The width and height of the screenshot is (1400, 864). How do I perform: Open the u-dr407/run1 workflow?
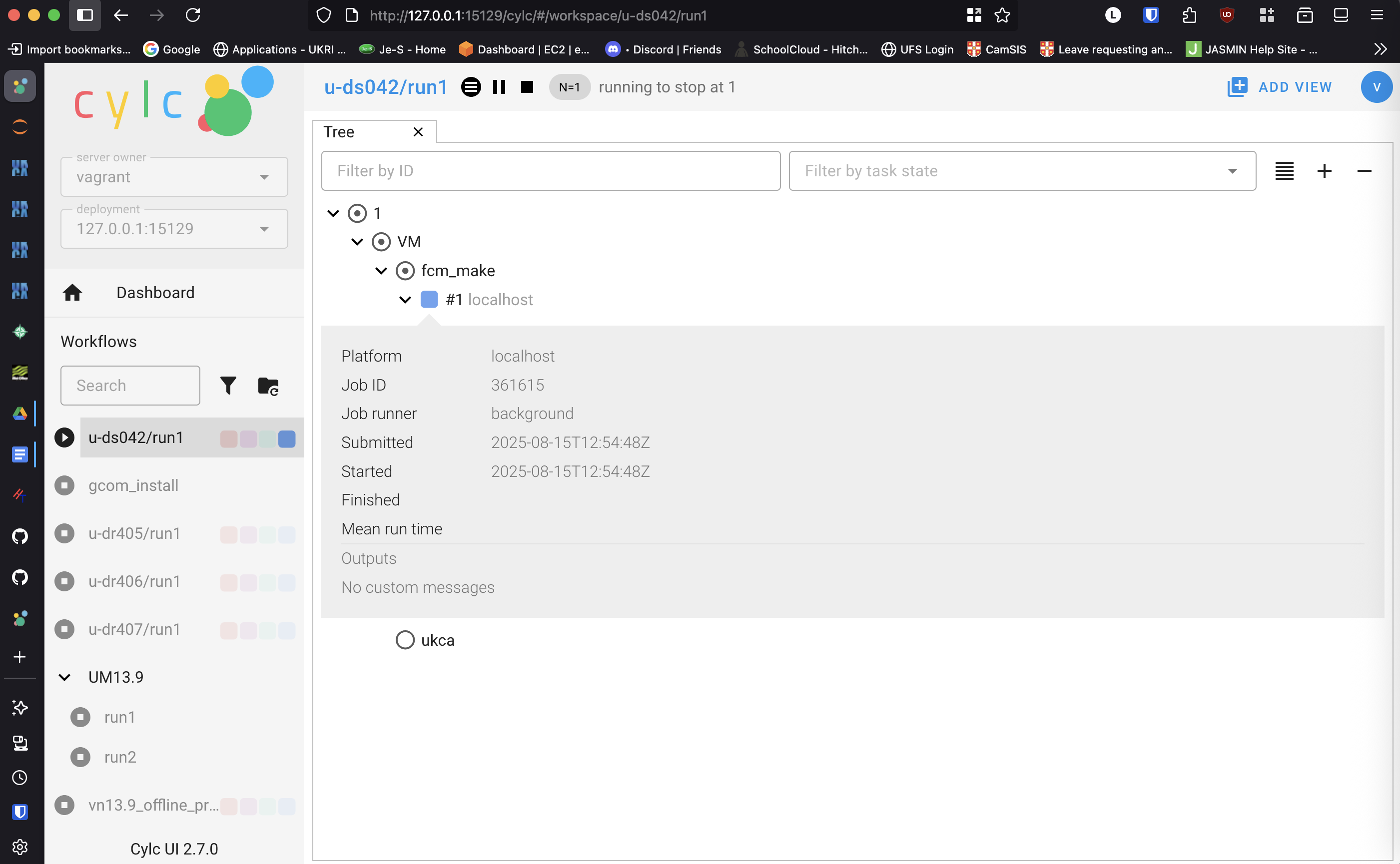coord(135,630)
